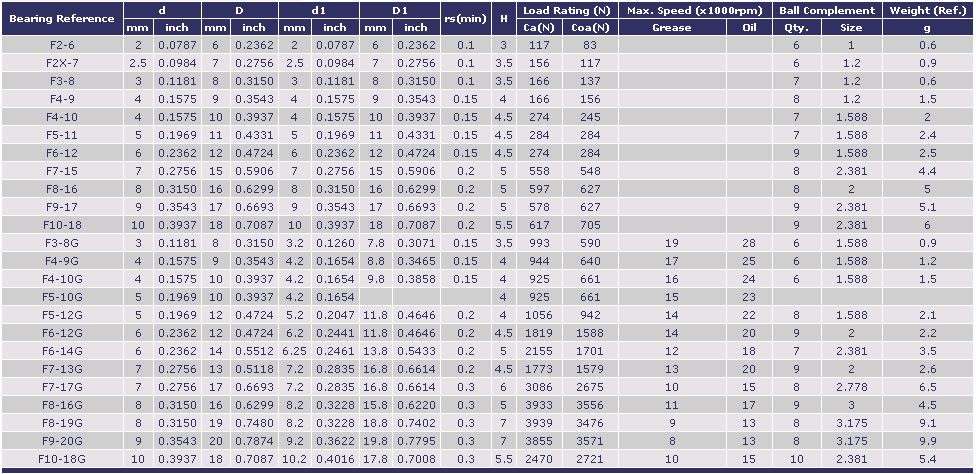Viewport: 976px width, 474px height.
Task: Click the rs(min) column header
Action: pos(465,19)
